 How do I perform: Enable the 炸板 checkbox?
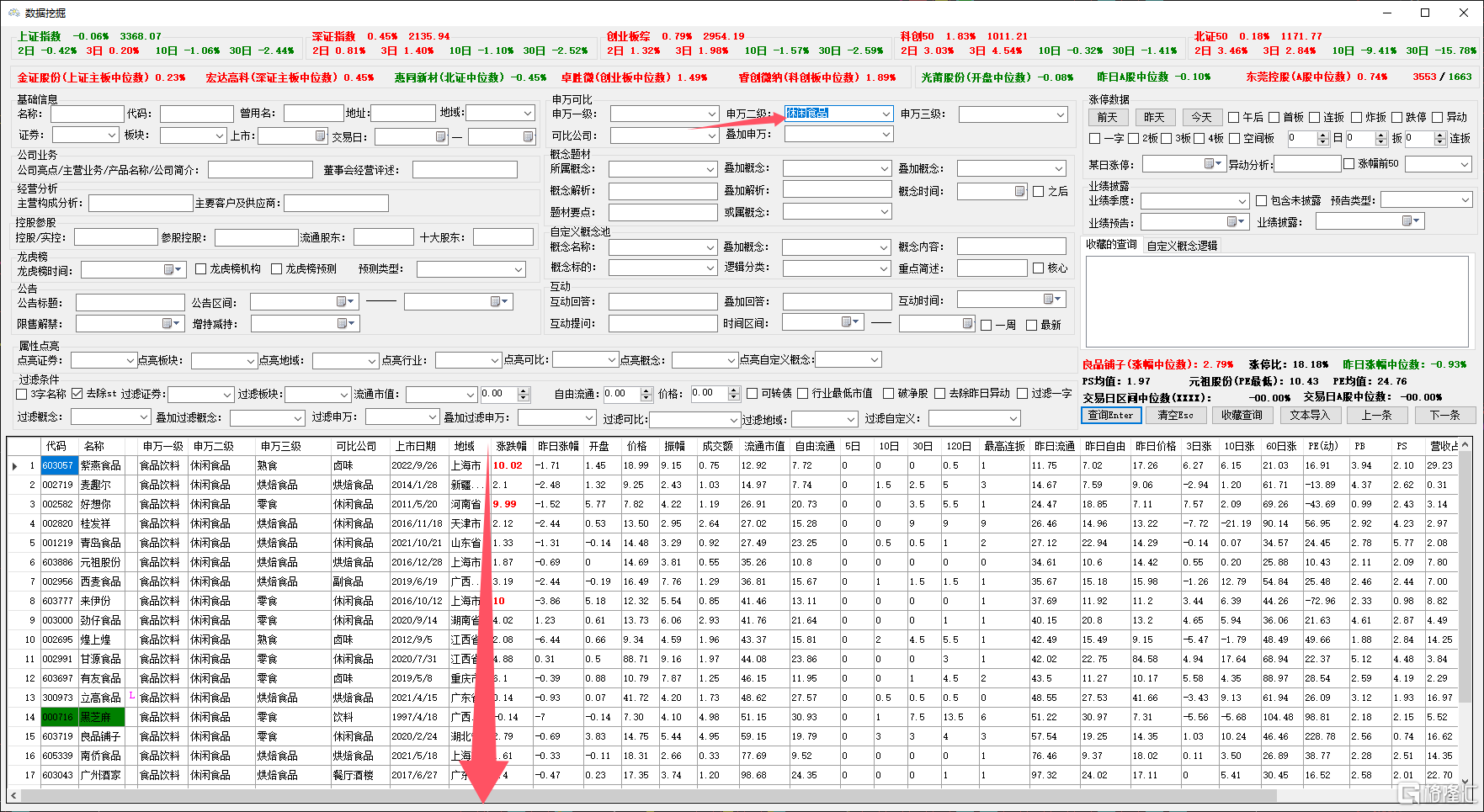coord(1356,118)
